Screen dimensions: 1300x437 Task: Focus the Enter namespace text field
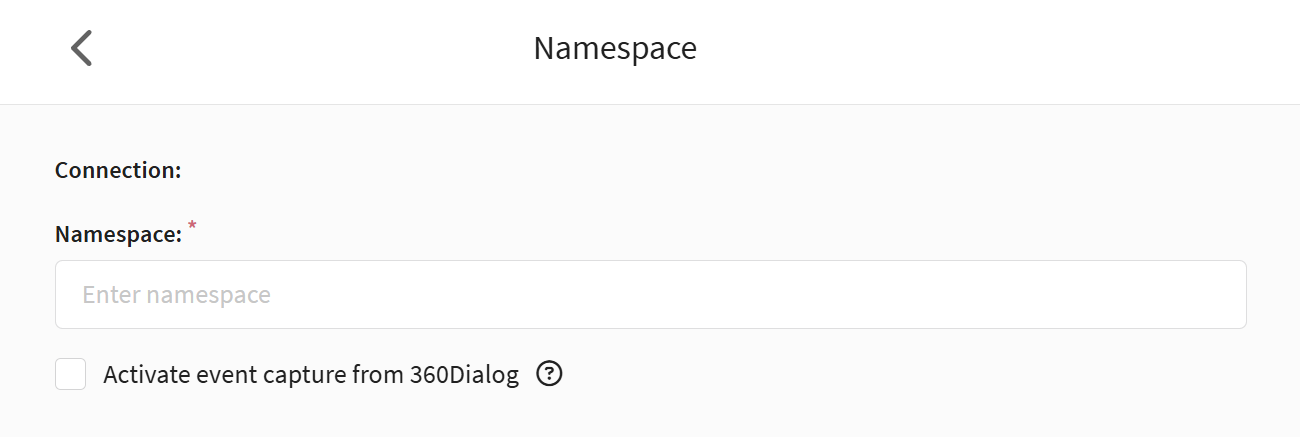click(x=650, y=295)
